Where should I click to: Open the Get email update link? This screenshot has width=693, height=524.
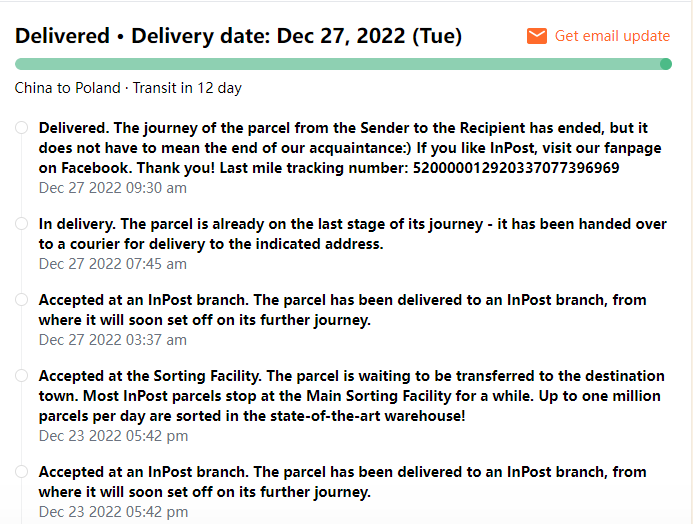click(x=612, y=36)
